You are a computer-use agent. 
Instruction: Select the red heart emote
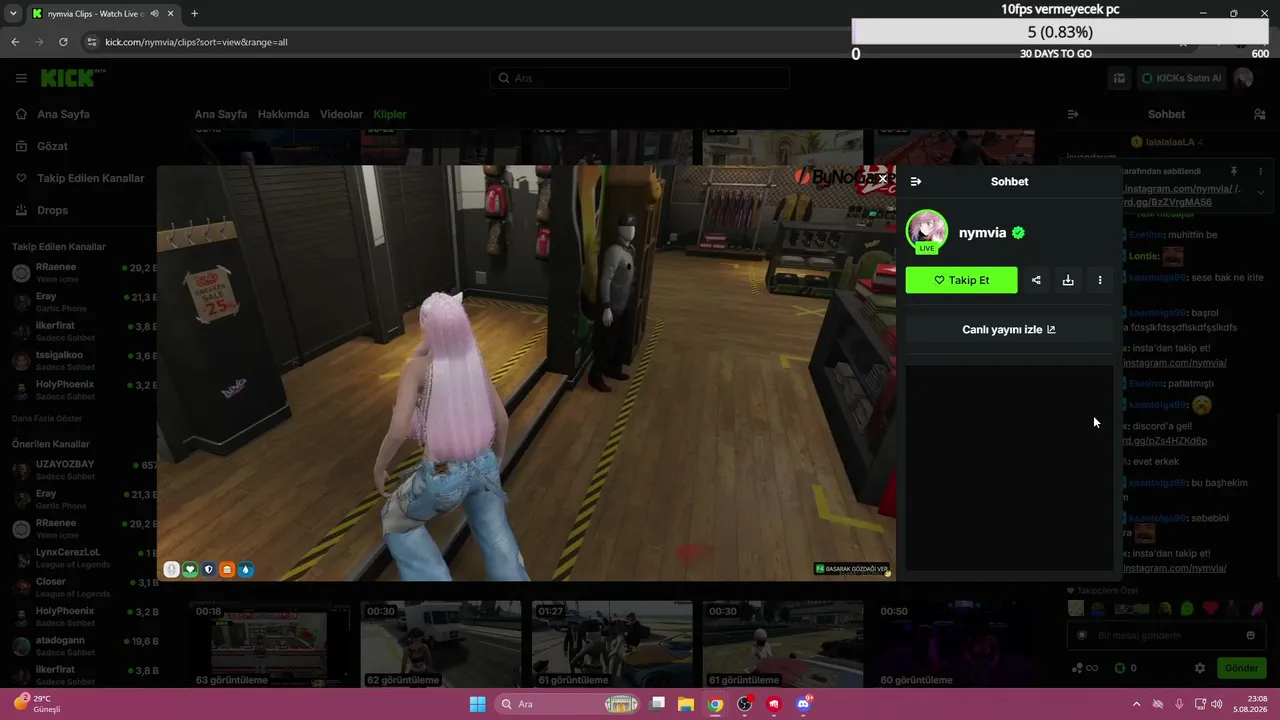click(1210, 608)
